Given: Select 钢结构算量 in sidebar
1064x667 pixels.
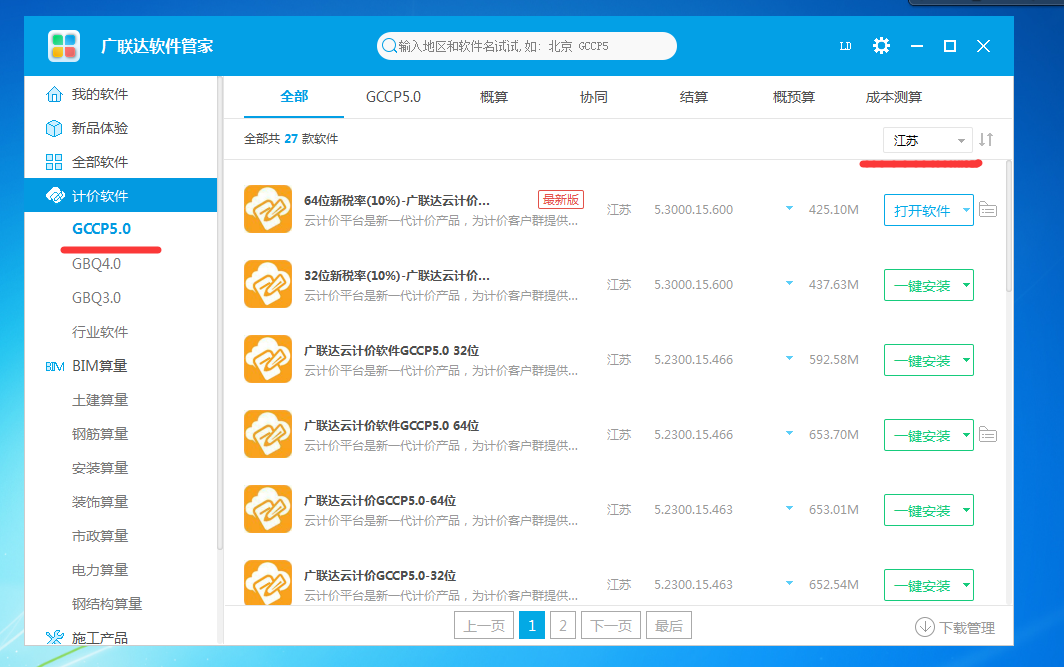Looking at the screenshot, I should [x=107, y=604].
